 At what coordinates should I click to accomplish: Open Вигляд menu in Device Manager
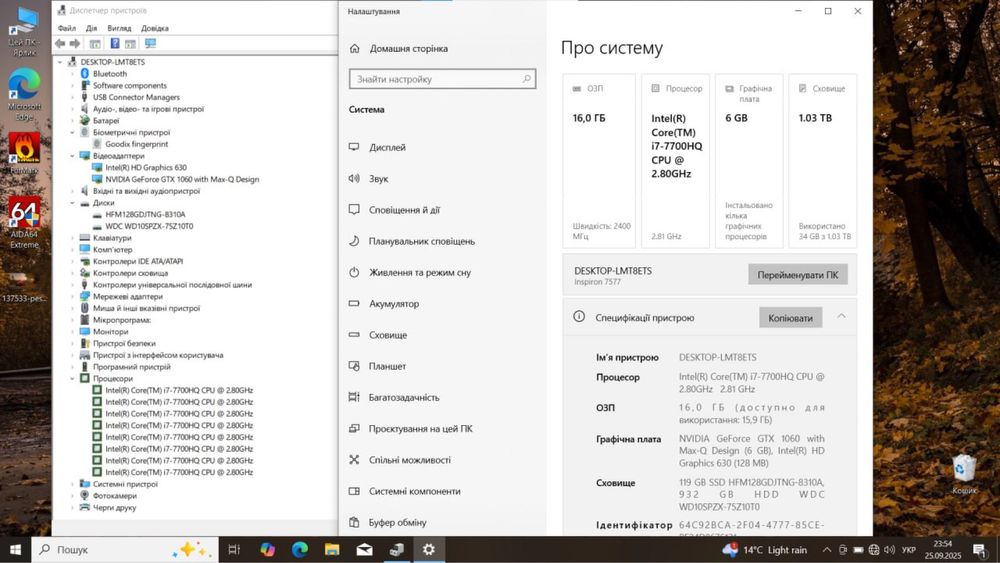119,28
